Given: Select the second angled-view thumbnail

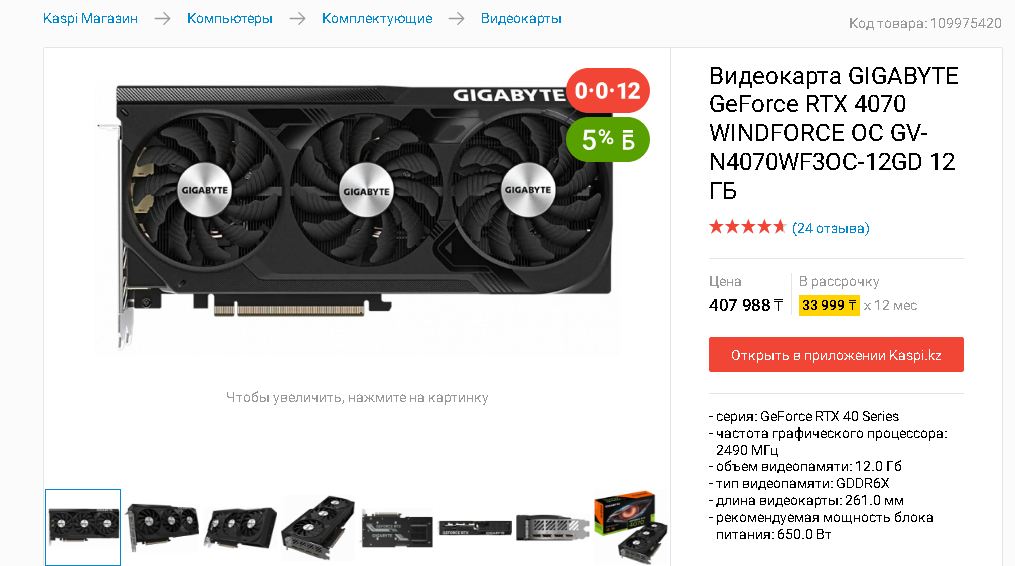Looking at the screenshot, I should tap(162, 527).
